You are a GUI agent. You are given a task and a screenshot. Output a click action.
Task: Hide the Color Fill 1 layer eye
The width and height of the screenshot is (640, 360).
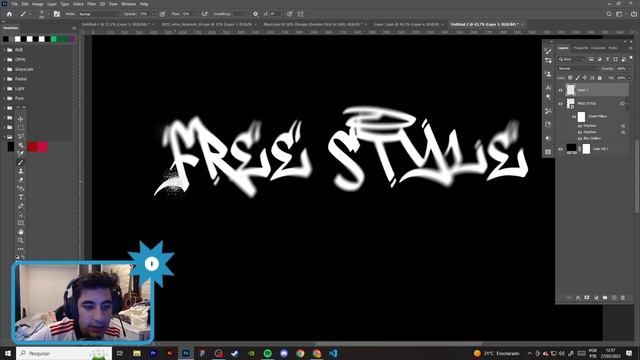click(x=560, y=149)
